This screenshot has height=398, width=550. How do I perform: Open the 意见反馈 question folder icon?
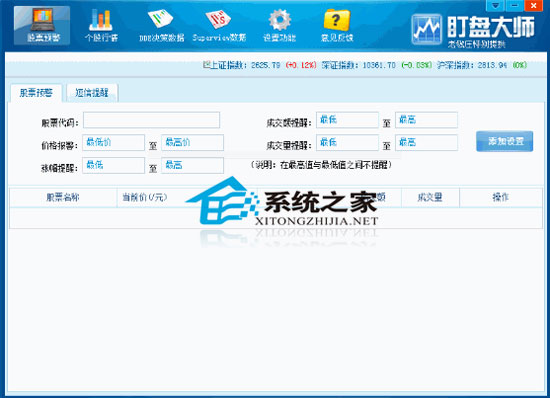tap(337, 25)
